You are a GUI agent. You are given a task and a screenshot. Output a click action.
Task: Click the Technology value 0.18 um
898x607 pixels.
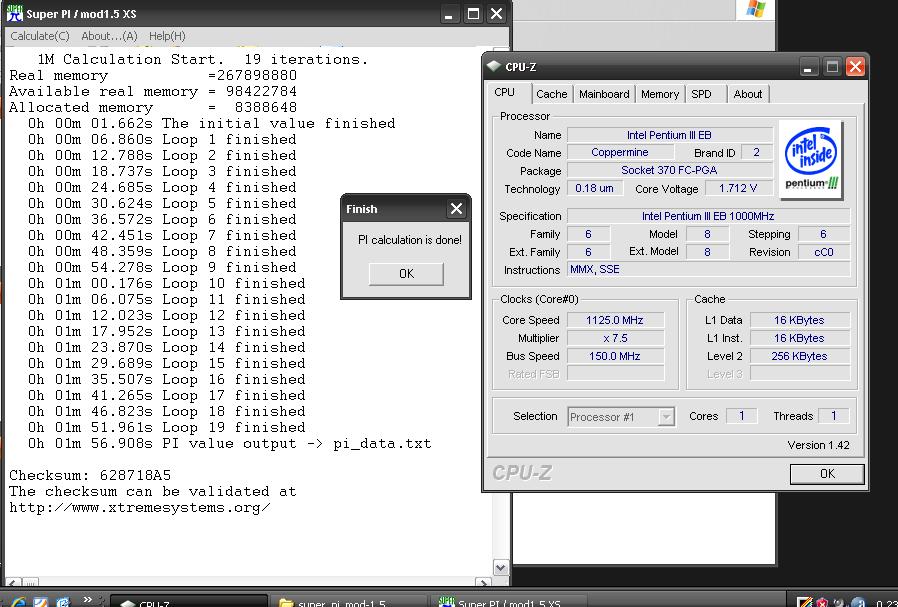(x=594, y=188)
